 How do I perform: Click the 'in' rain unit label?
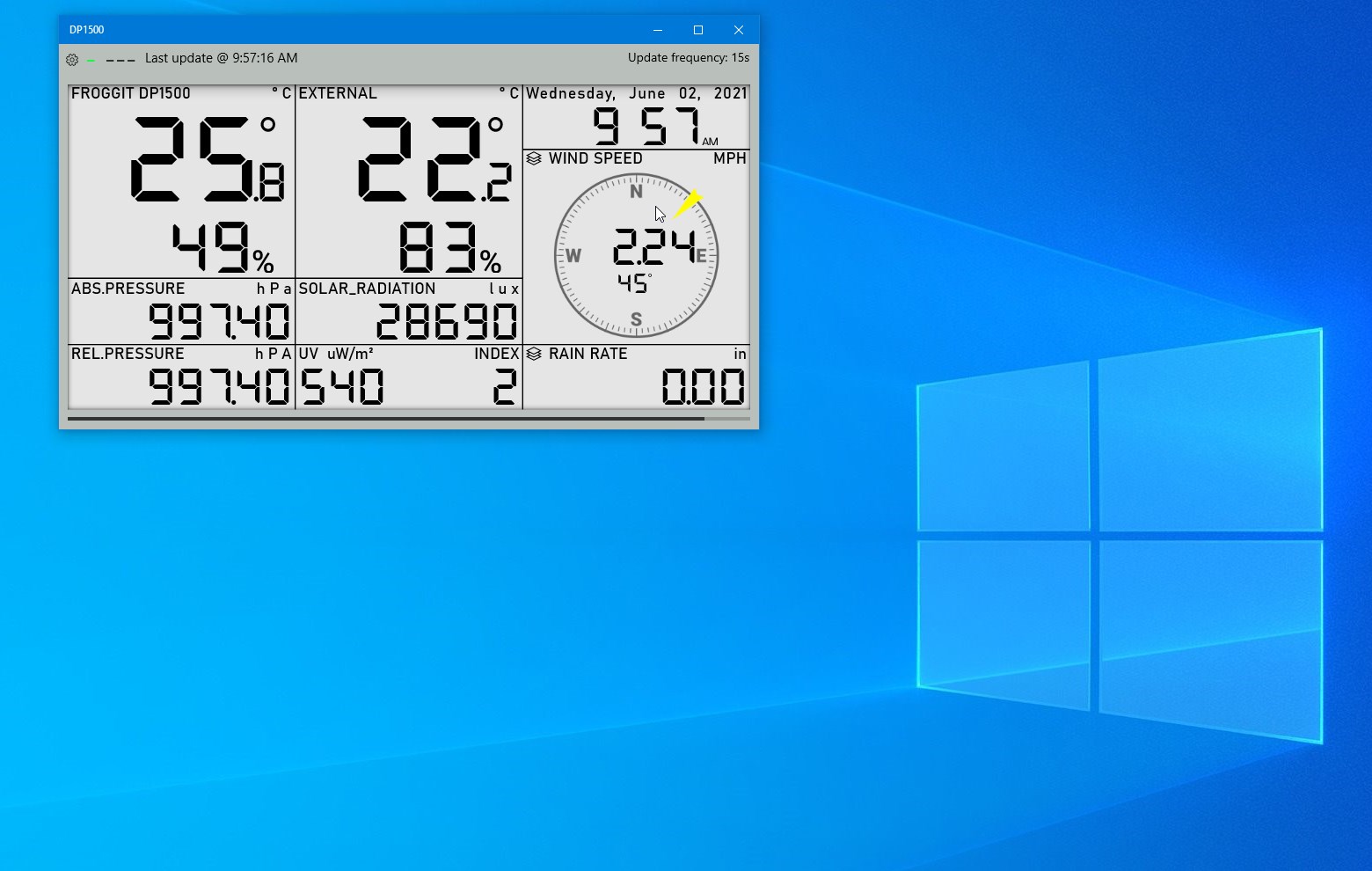(x=741, y=354)
